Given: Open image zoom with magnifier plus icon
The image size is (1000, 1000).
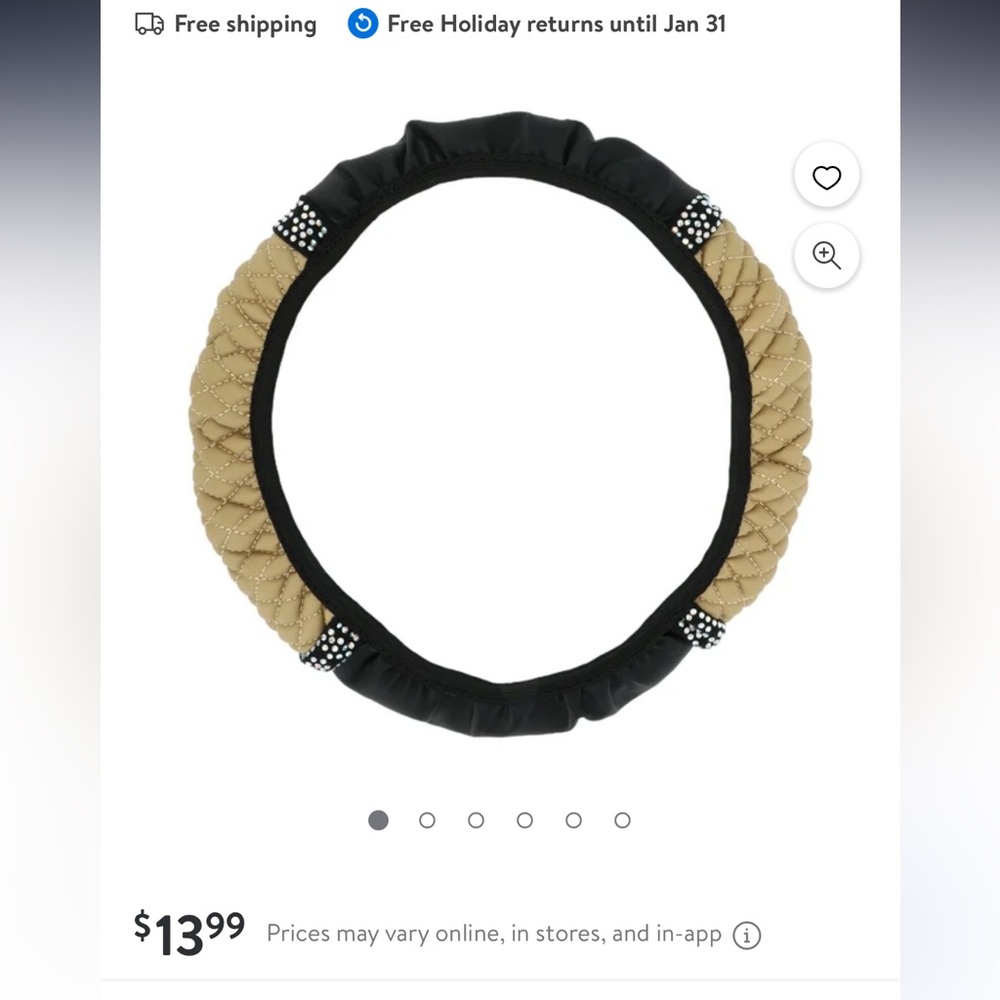Looking at the screenshot, I should pos(827,255).
